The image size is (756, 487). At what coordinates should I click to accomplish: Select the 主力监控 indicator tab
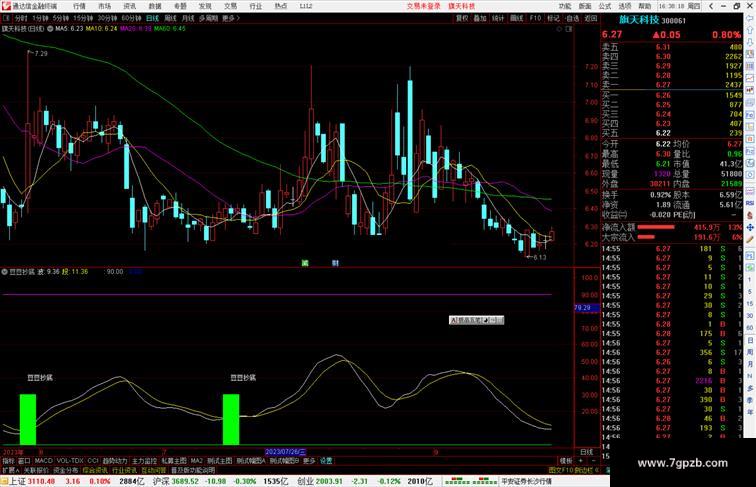pos(144,461)
